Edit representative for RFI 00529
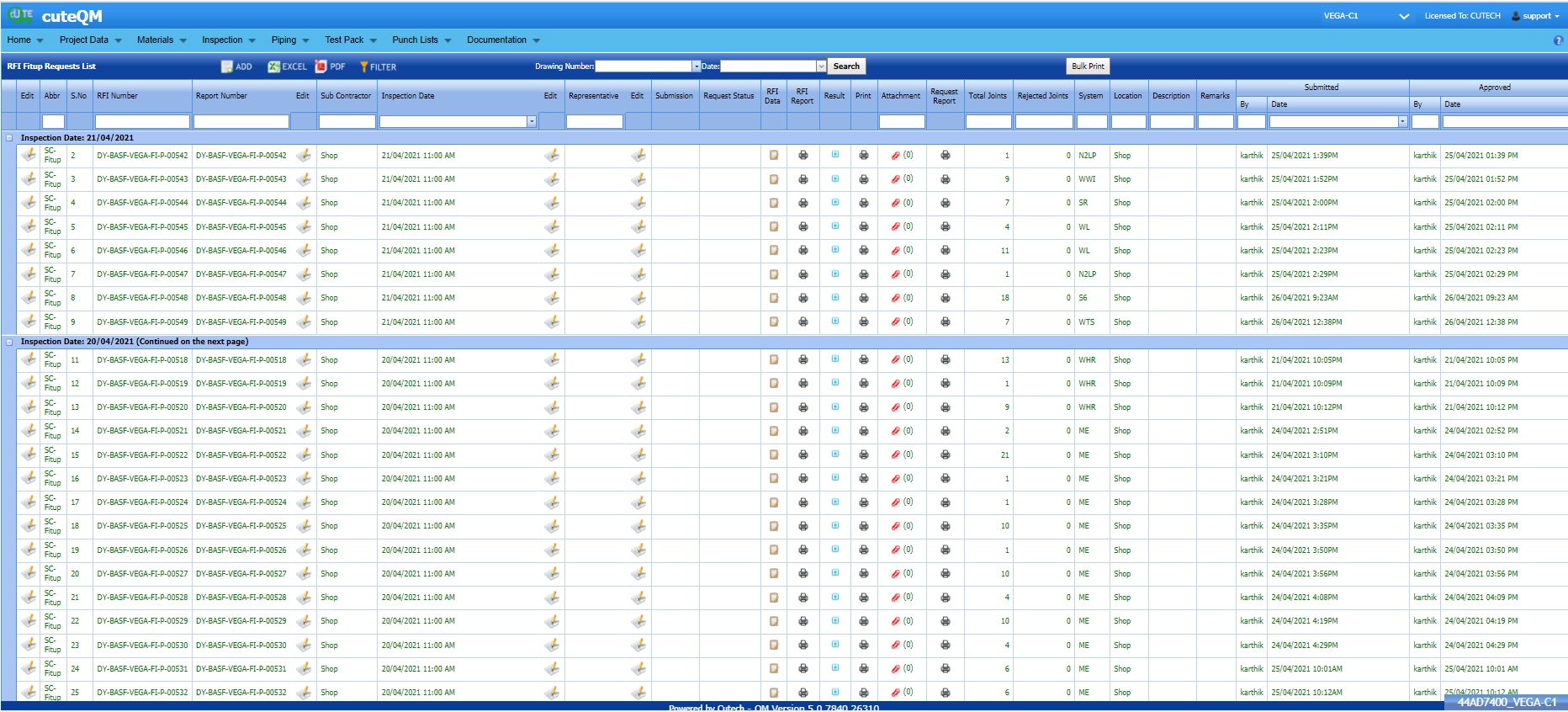The width and height of the screenshot is (1568, 712). pos(638,620)
